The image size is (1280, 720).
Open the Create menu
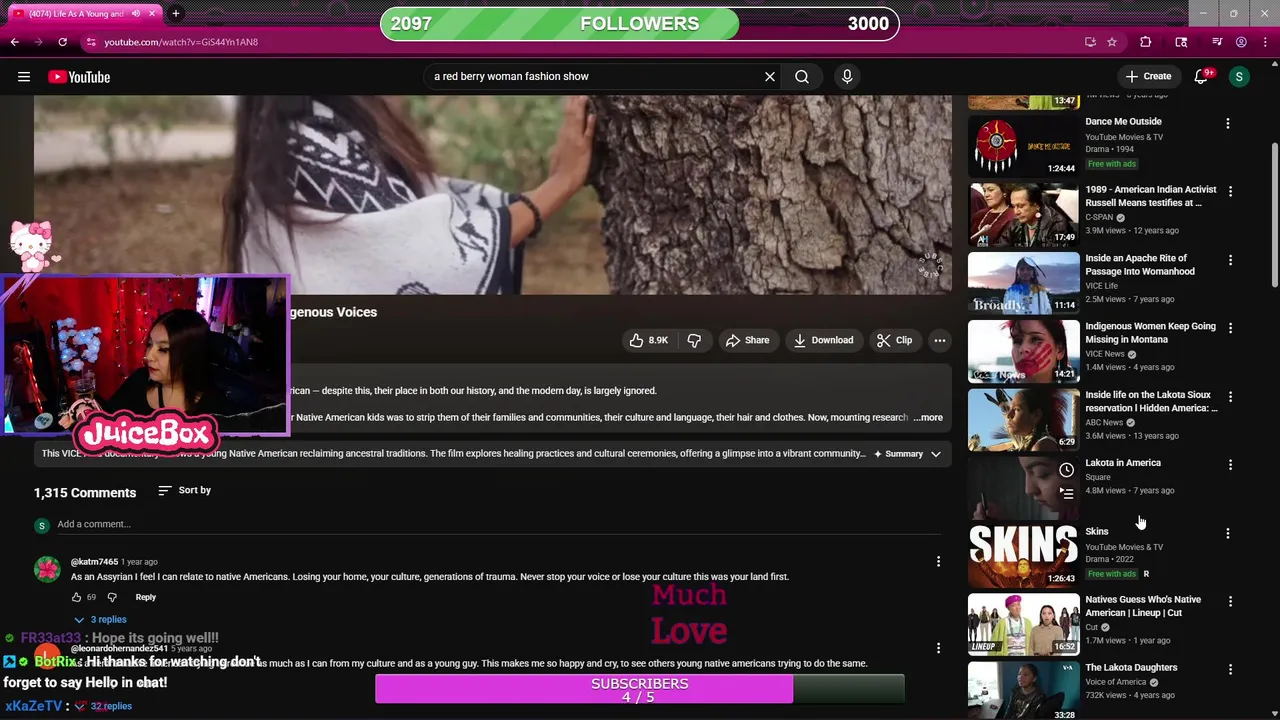click(1148, 76)
